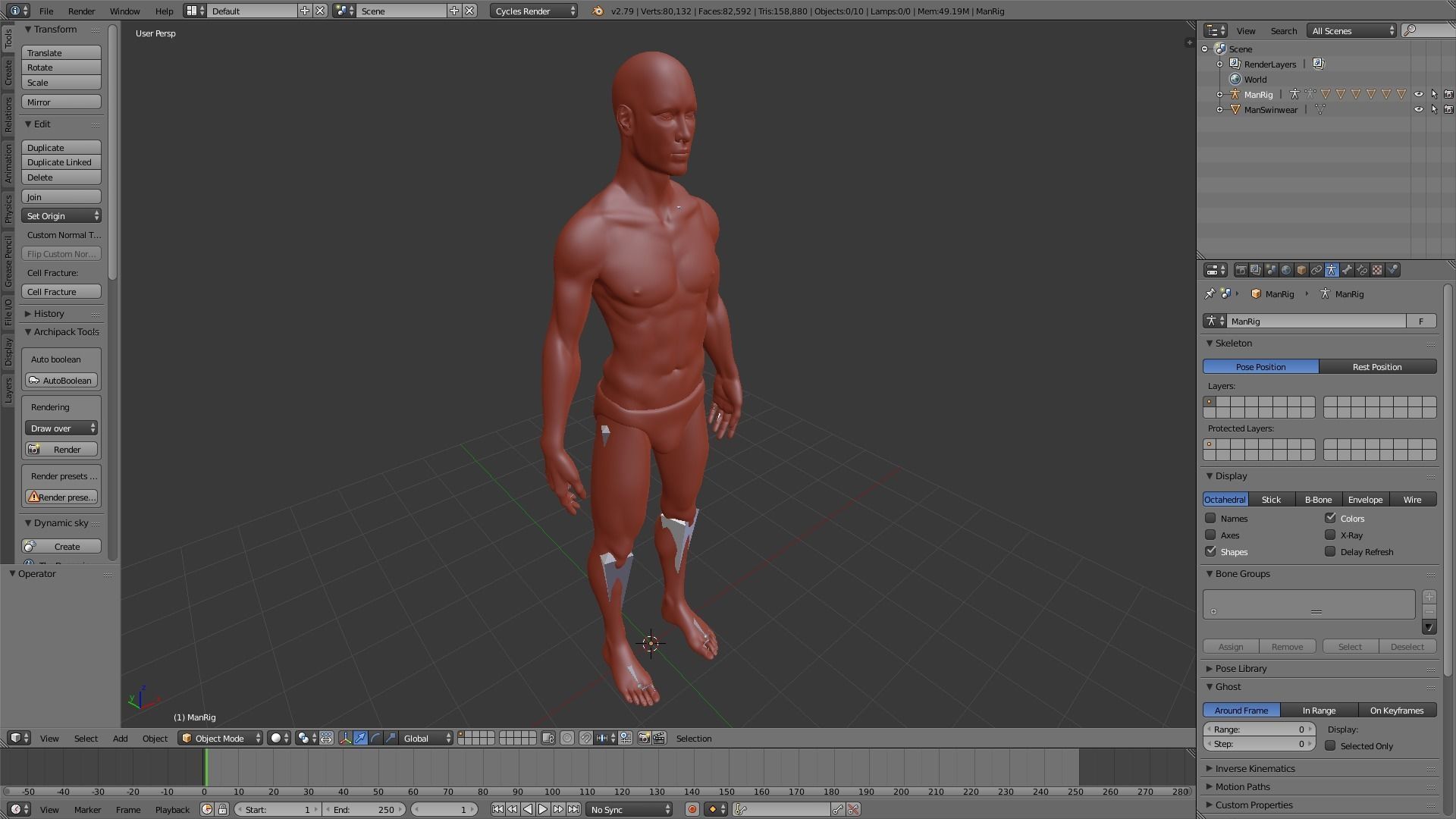This screenshot has width=1456, height=819.
Task: Switch to the Create tab in tool shelf
Action: click(x=8, y=72)
